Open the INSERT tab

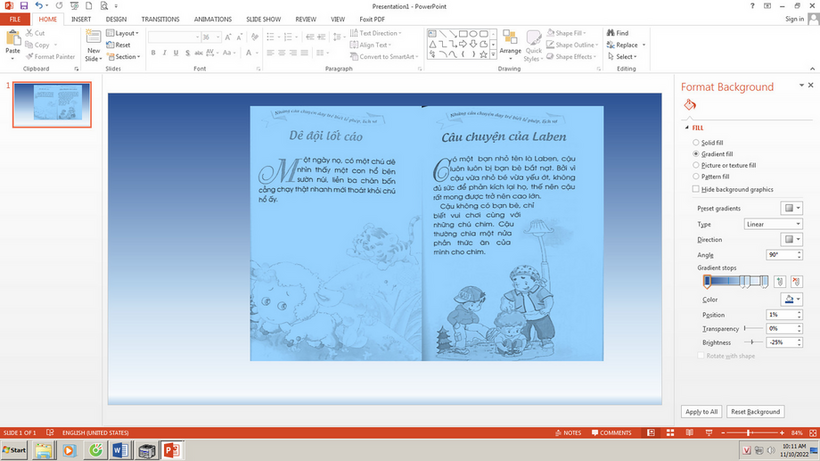tap(81, 19)
